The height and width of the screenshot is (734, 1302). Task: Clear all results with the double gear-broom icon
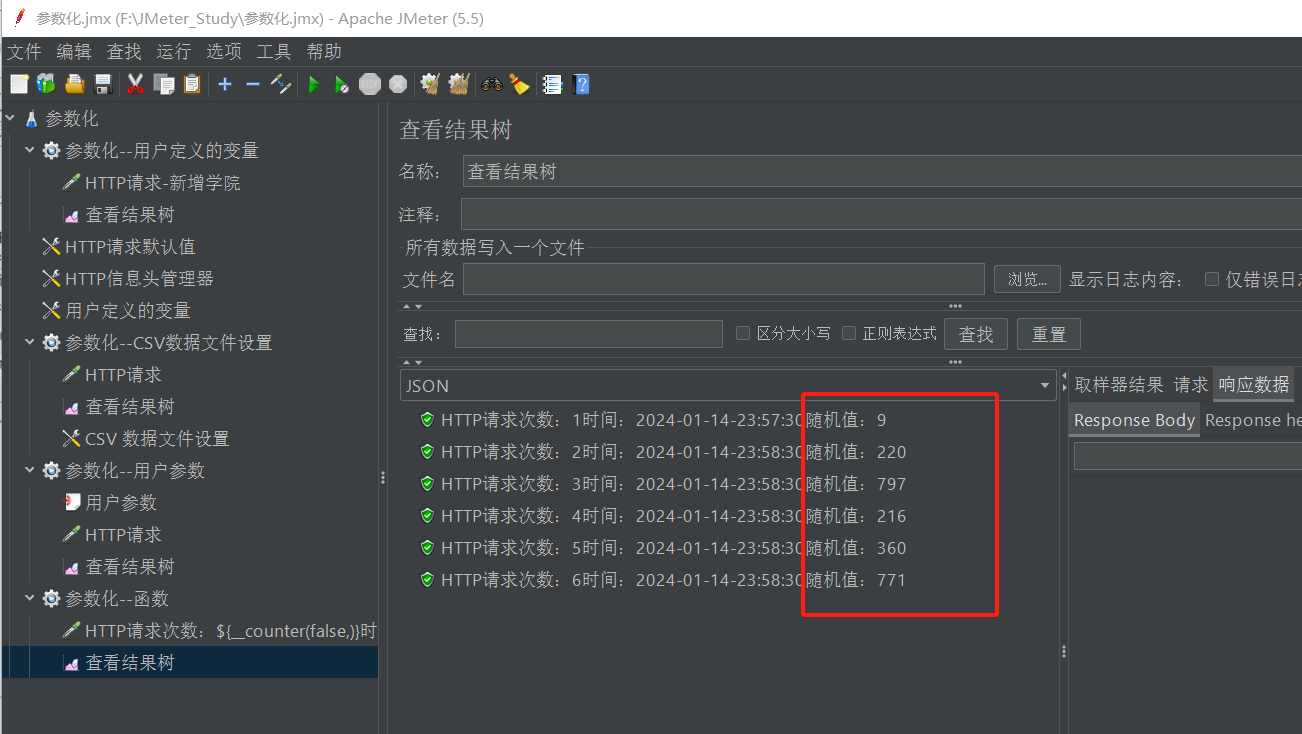pyautogui.click(x=459, y=85)
